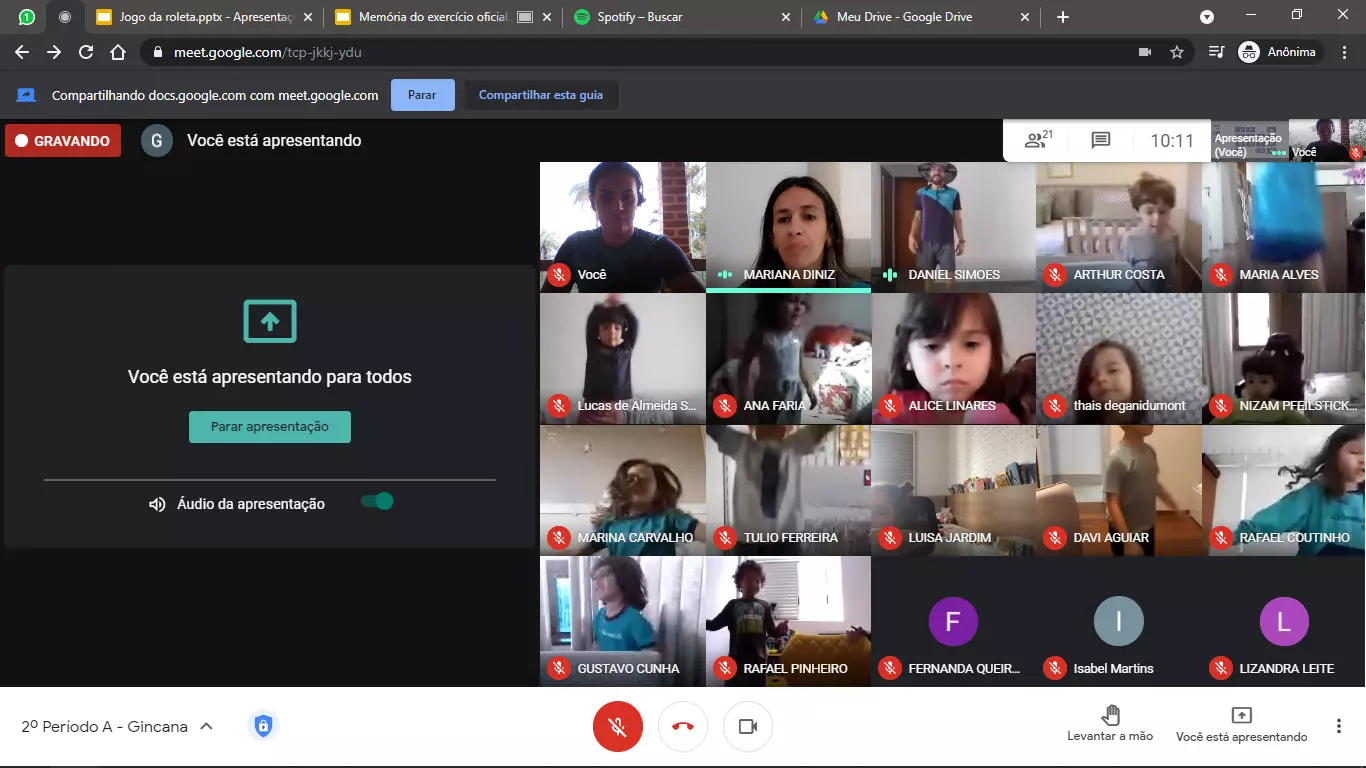Click the red hang up call icon

[683, 727]
